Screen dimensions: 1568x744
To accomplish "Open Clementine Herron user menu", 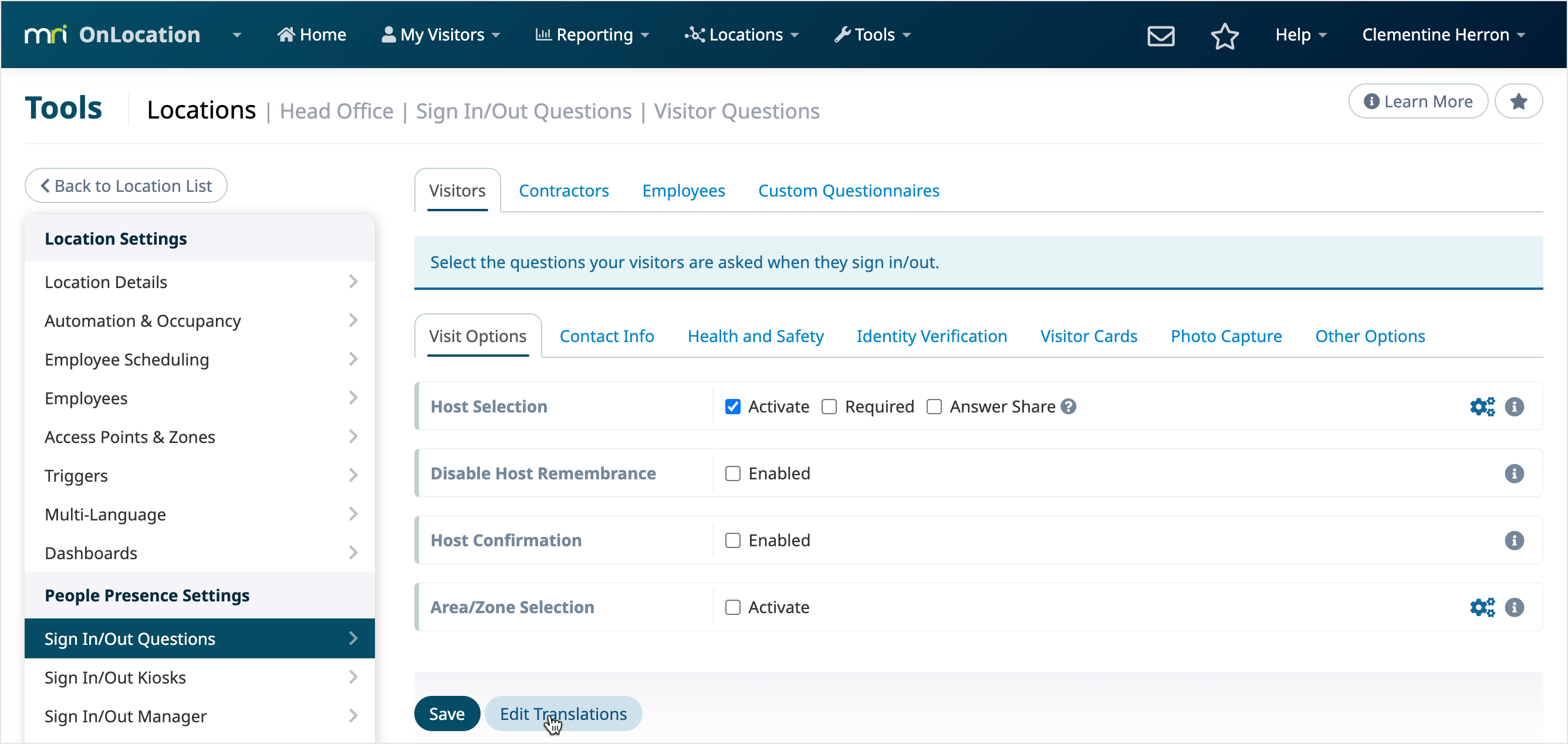I will coord(1443,35).
